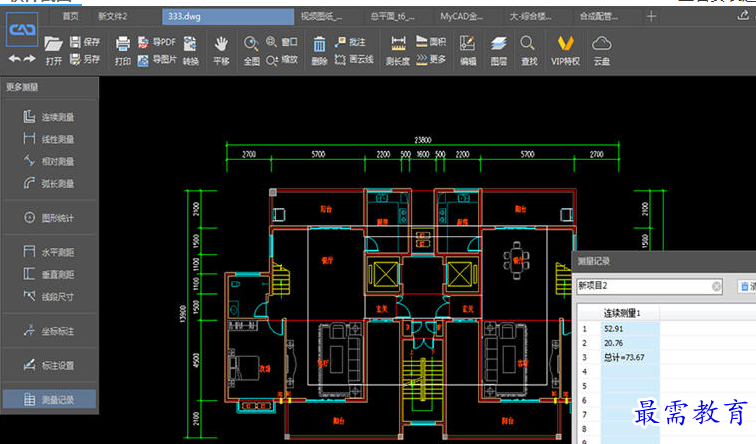Switch to the 视频图纸 tab

pos(322,16)
